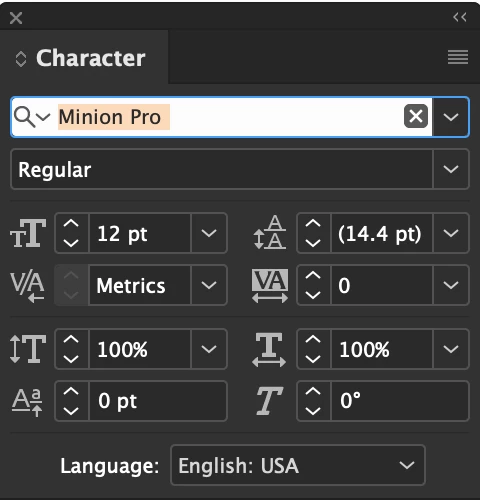Decrease baseline shift with down stepper
480x500 pixels.
[x=71, y=411]
